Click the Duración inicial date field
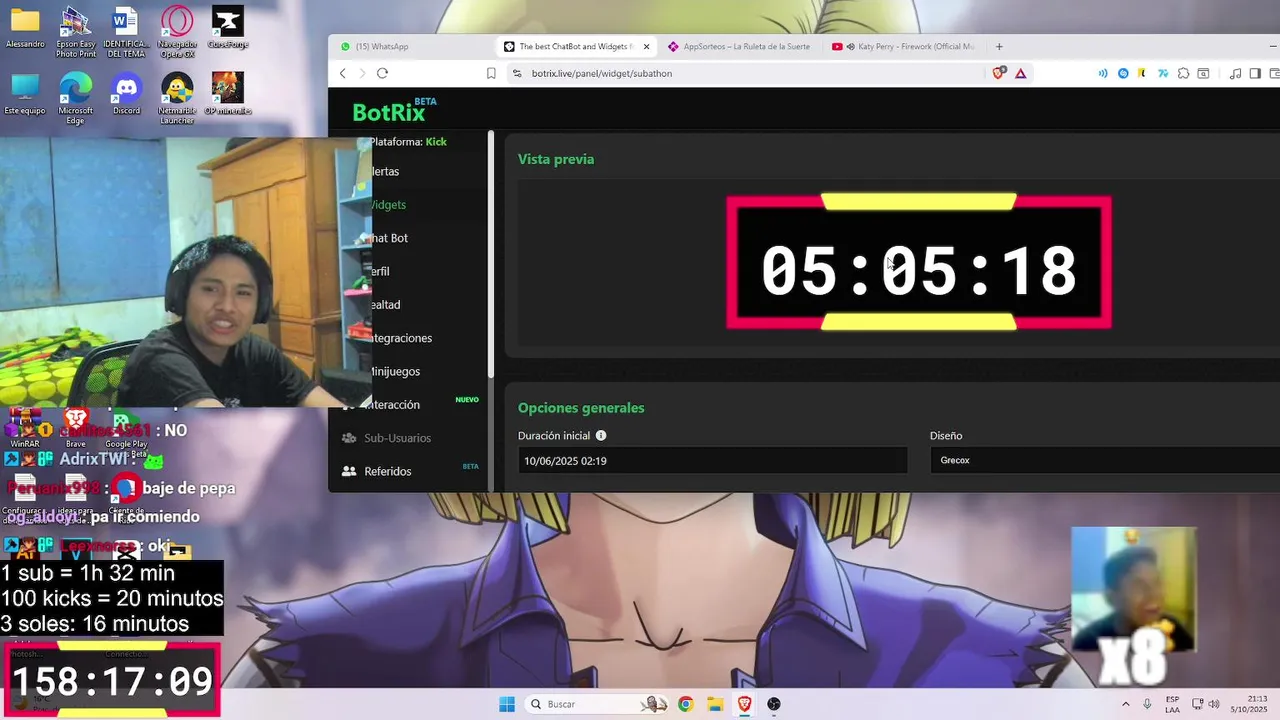The image size is (1280, 720). 712,461
